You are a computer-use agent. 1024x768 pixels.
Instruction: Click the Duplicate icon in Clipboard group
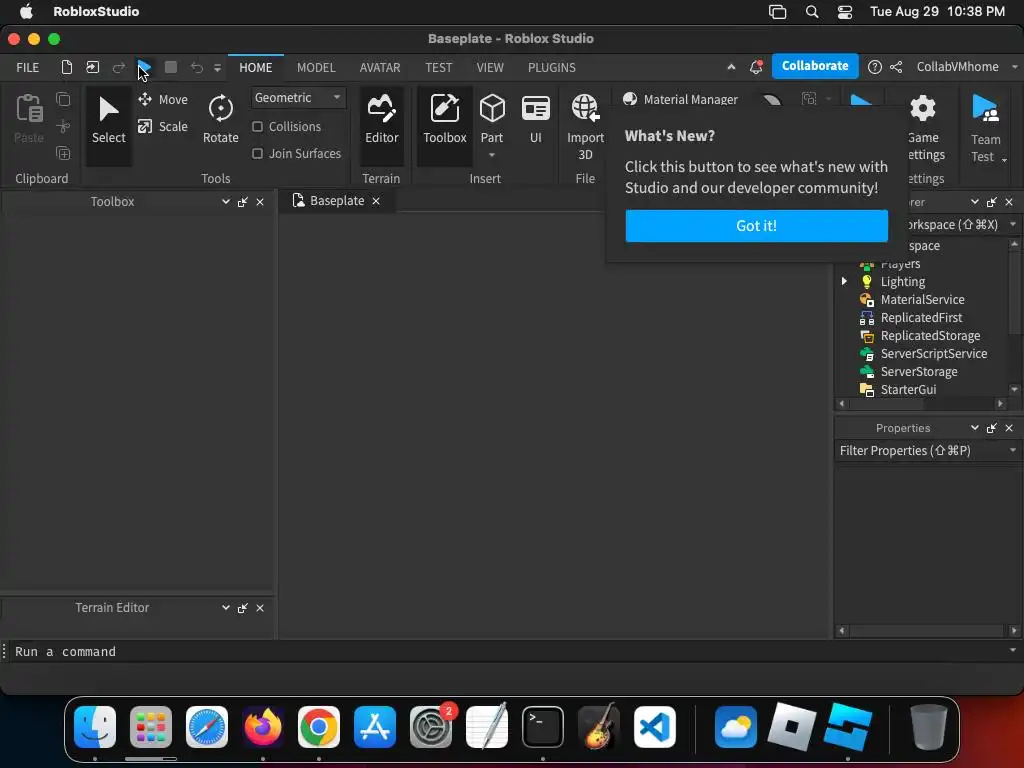pos(63,153)
